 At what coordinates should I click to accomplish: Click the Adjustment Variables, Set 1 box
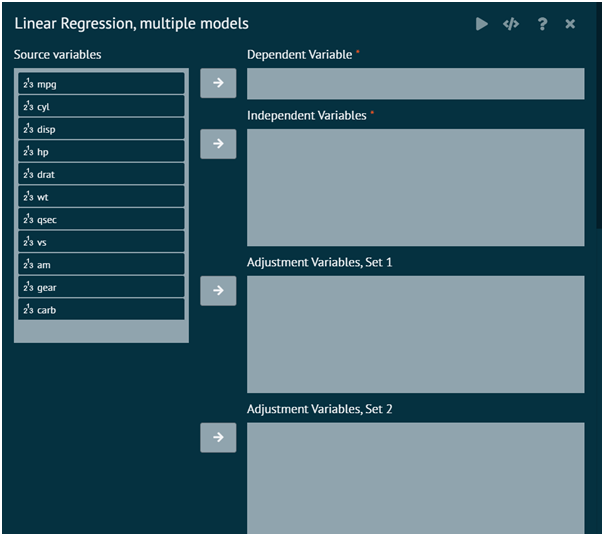(416, 334)
